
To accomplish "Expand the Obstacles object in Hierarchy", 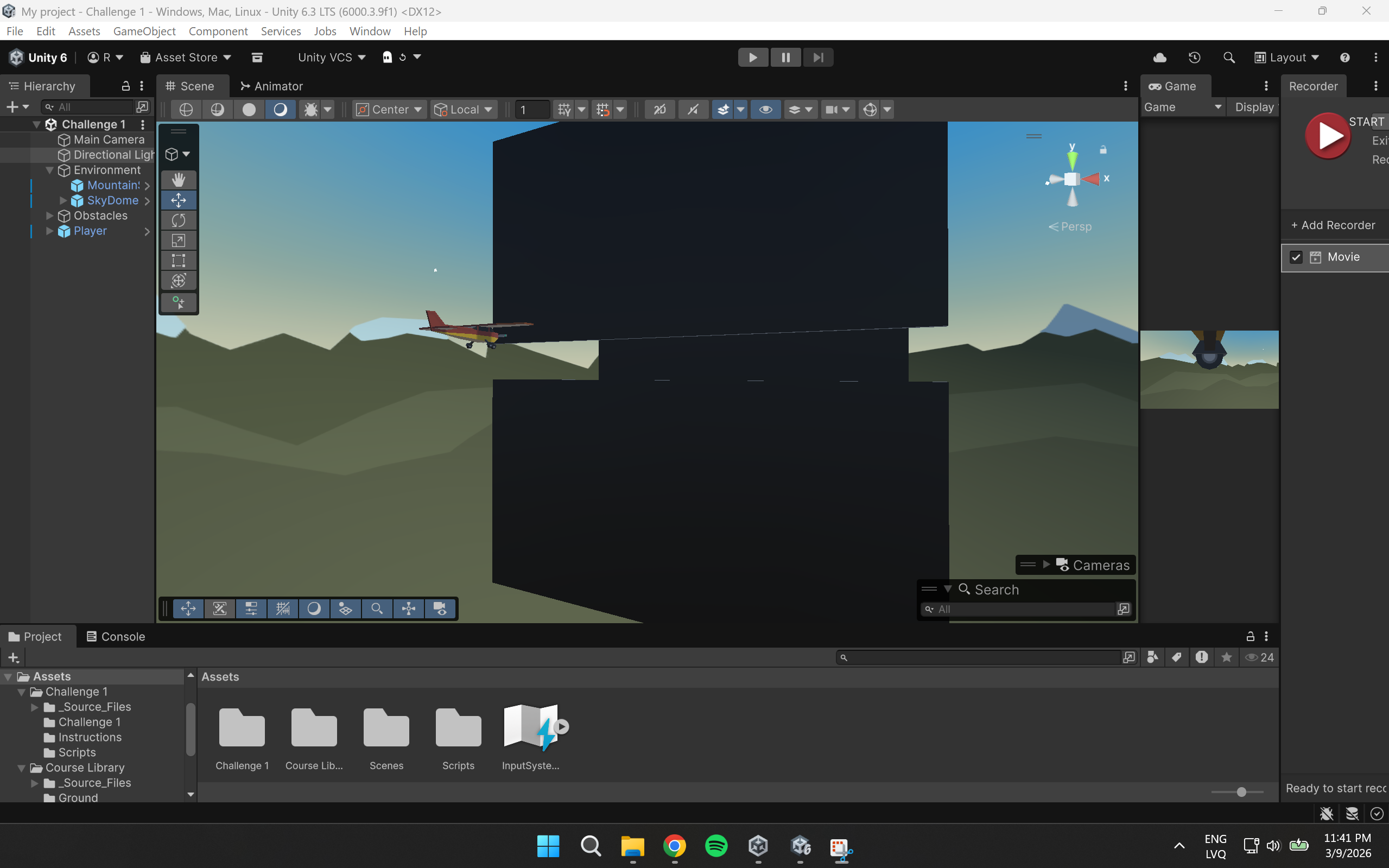I will point(50,216).
